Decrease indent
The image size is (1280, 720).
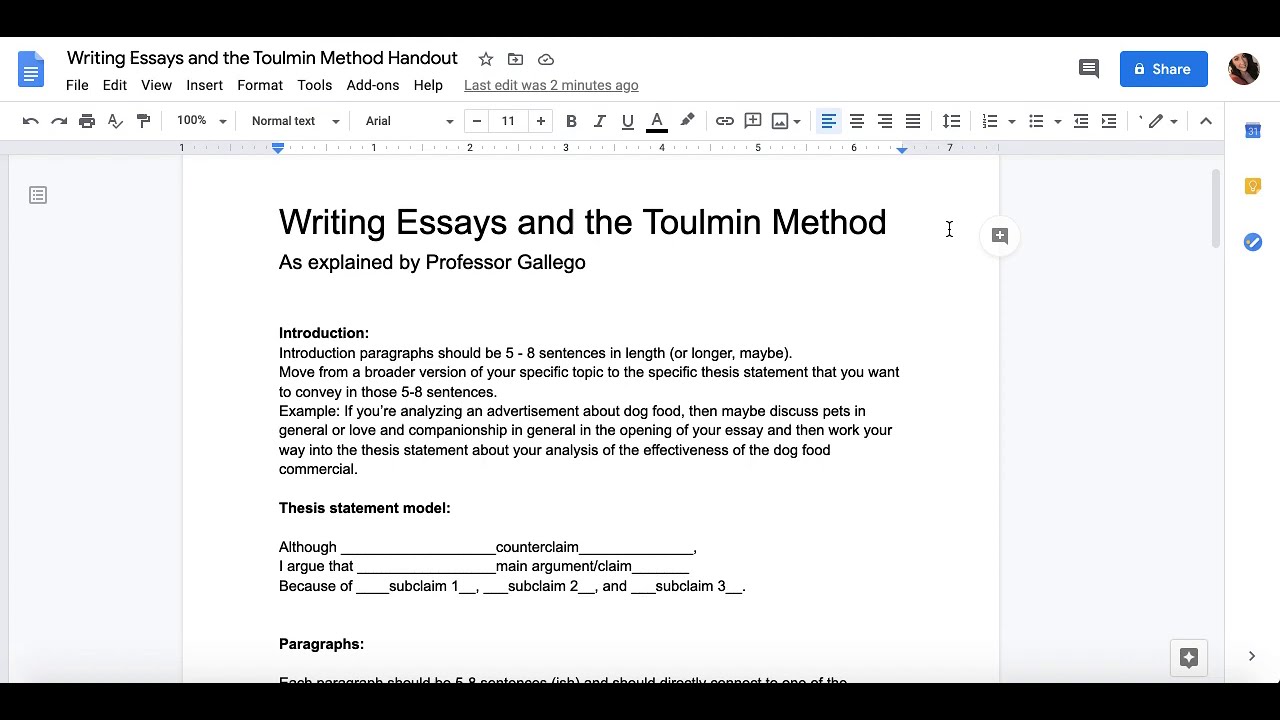1081,121
